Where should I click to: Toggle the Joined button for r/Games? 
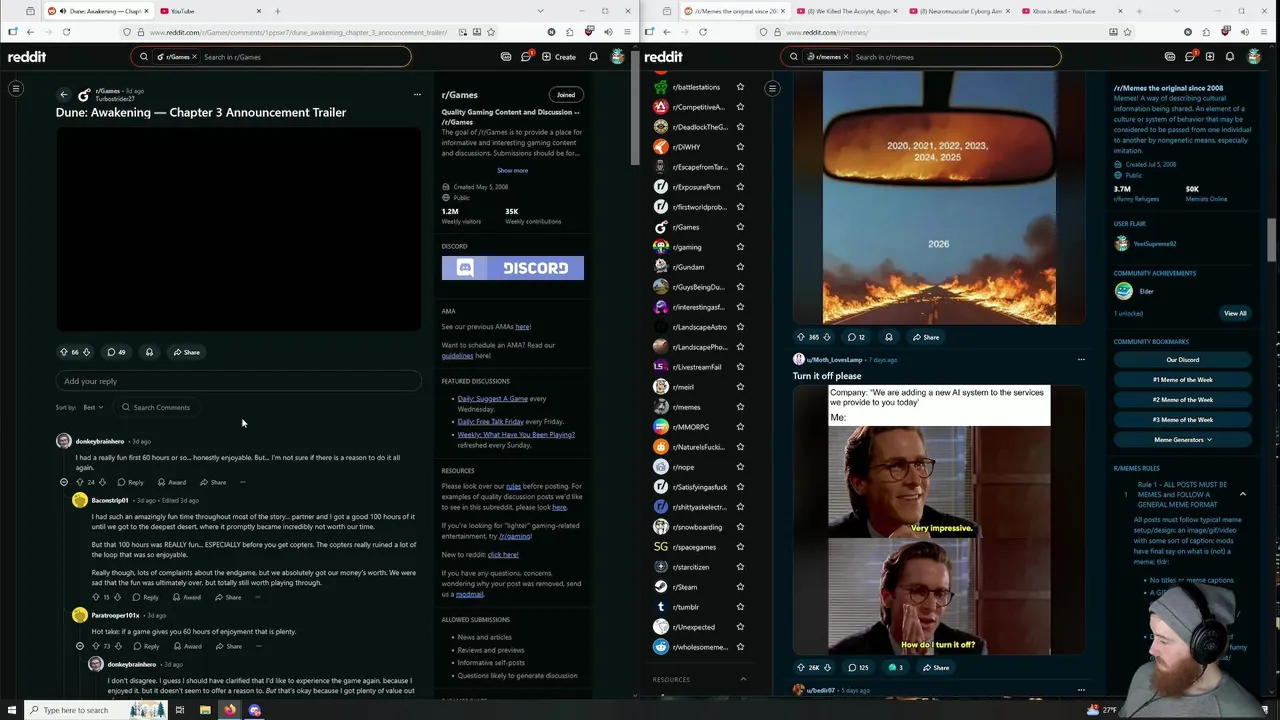point(566,95)
